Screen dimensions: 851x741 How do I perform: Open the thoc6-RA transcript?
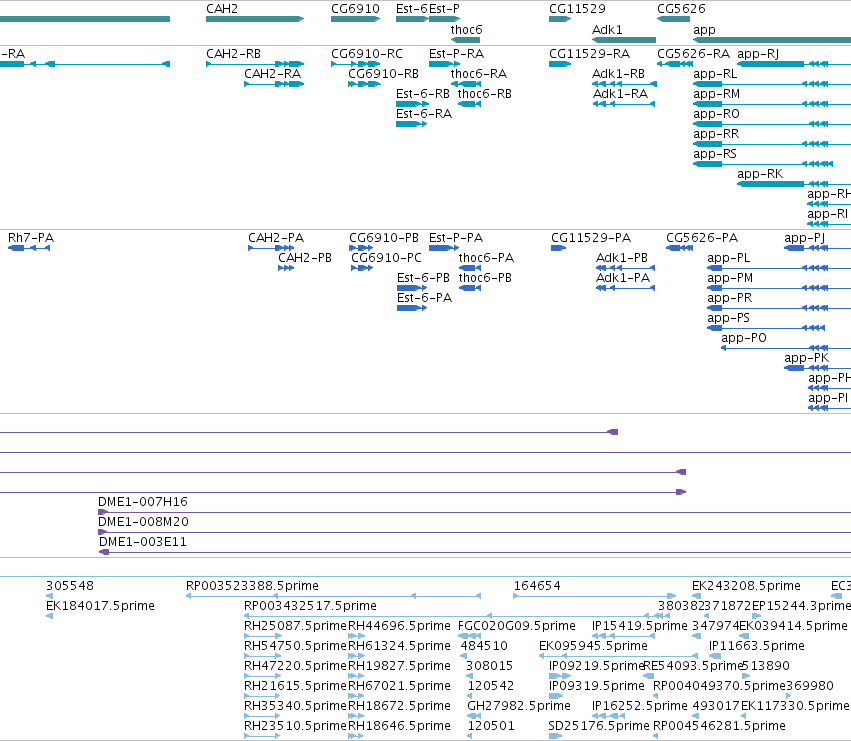pos(466,84)
